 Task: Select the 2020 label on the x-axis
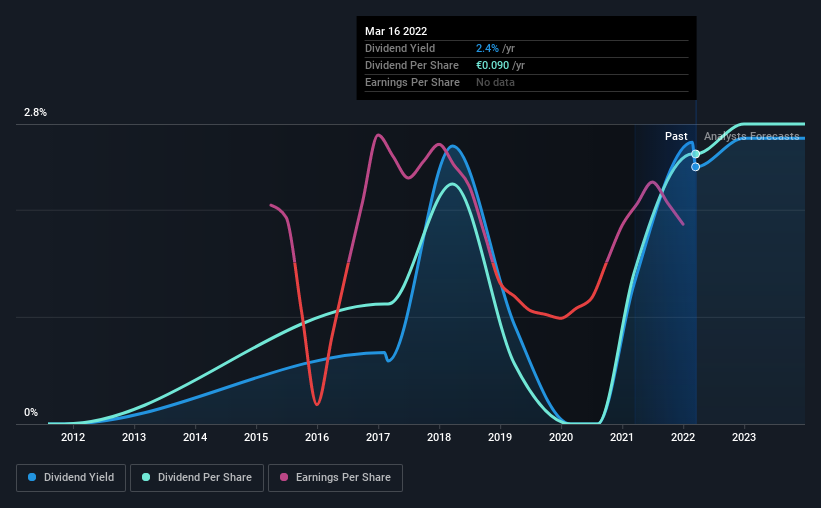click(561, 437)
